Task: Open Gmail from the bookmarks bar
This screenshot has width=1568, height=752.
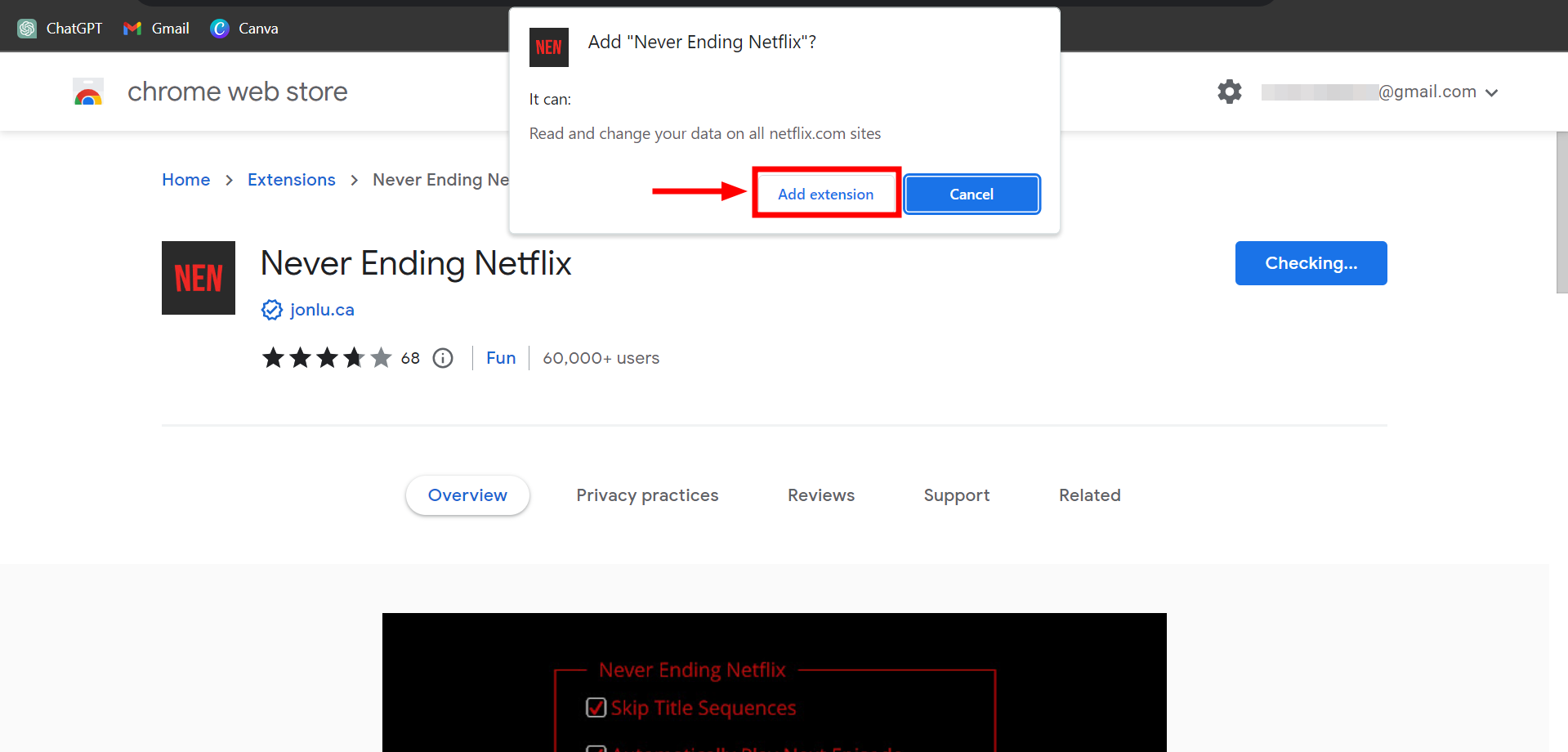Action: click(155, 27)
